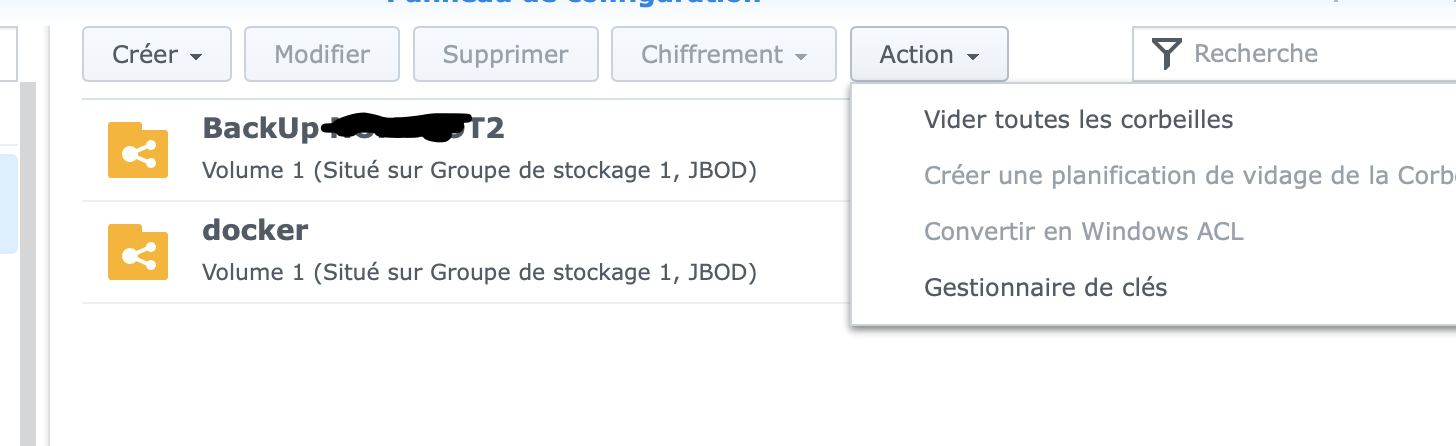Click the highlighted blue sidebar item

pyautogui.click(x=8, y=202)
